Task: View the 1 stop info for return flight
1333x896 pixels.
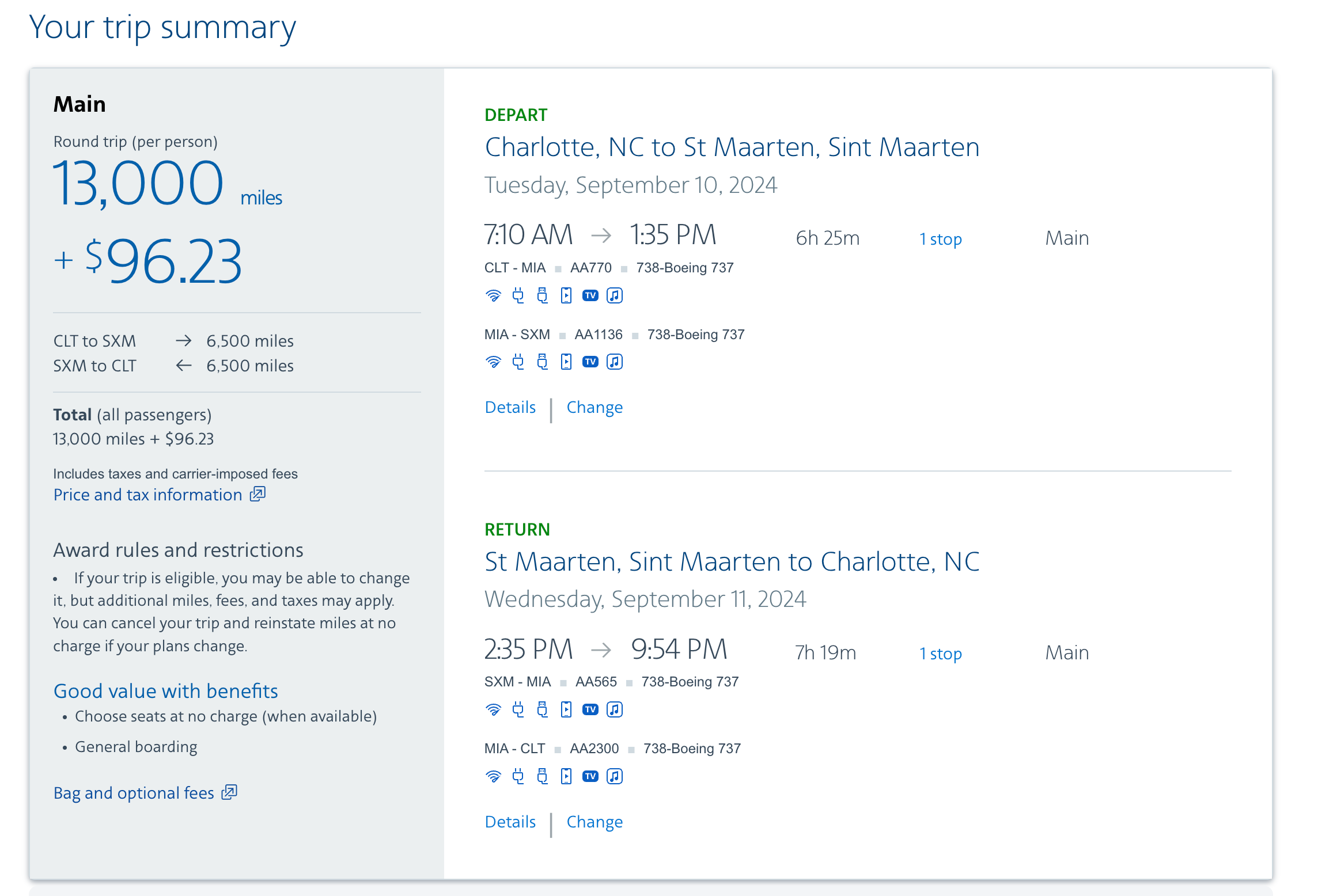Action: coord(940,654)
